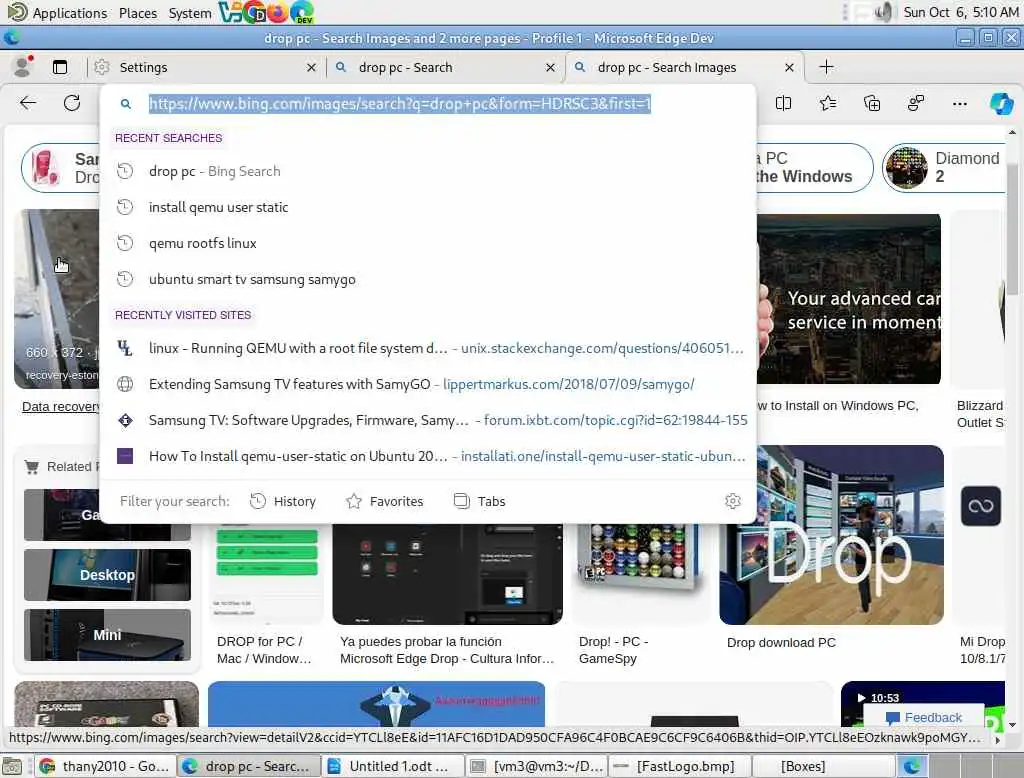Close the drop pc - Search Images tab
The width and height of the screenshot is (1024, 778).
[x=789, y=67]
